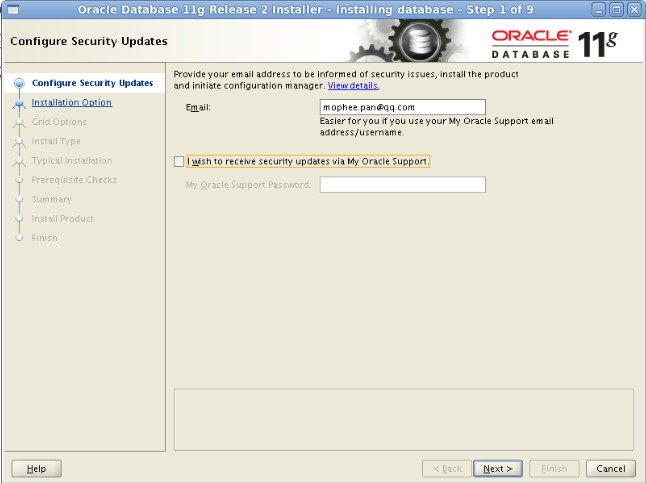This screenshot has width=646, height=483.
Task: Click the 'Email:' field label
Action: [x=198, y=108]
